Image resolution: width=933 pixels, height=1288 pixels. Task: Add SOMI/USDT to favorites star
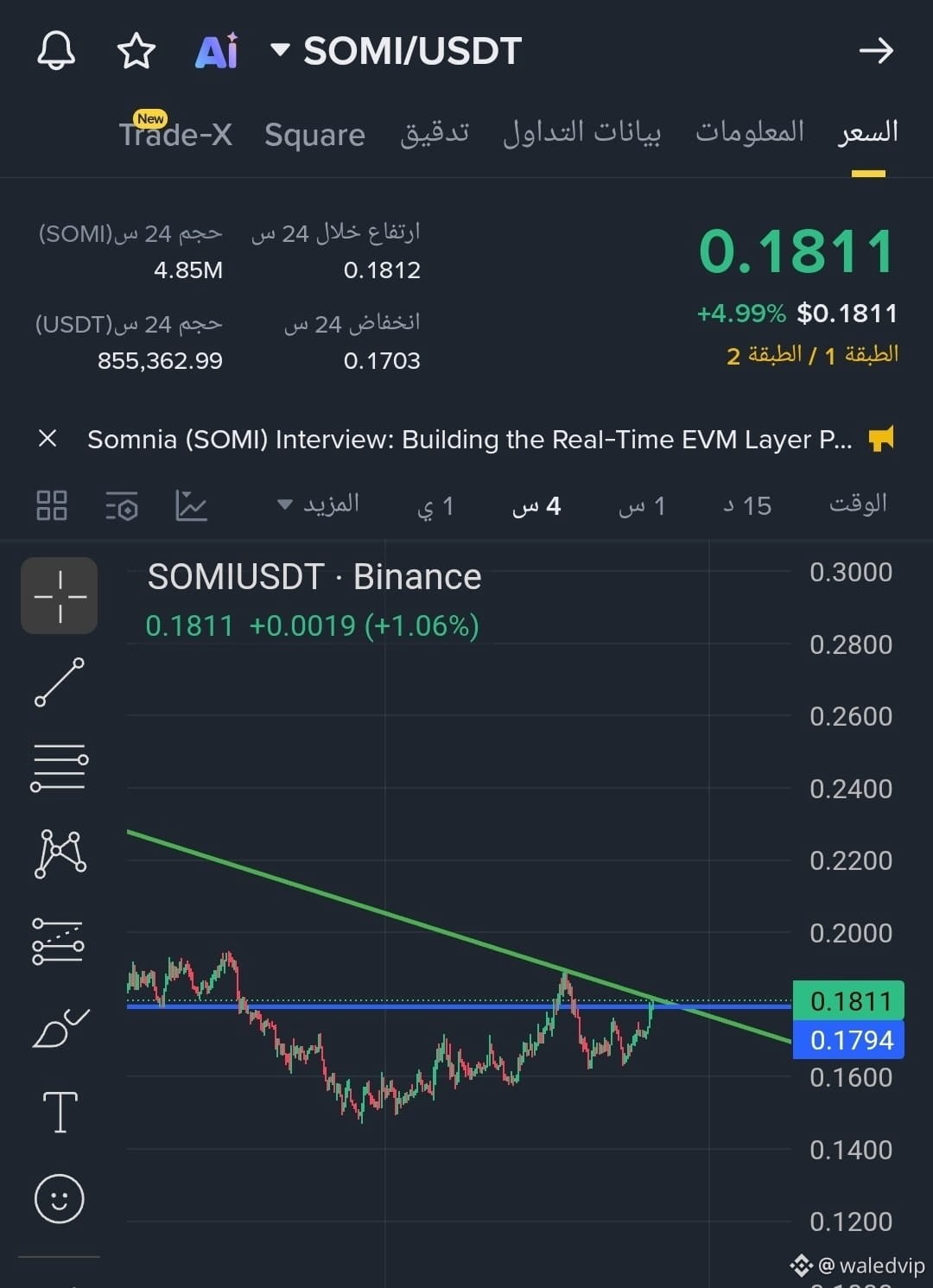pos(136,51)
